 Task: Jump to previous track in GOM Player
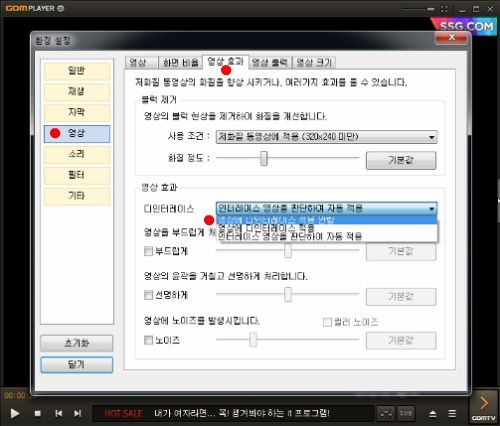pos(59,413)
